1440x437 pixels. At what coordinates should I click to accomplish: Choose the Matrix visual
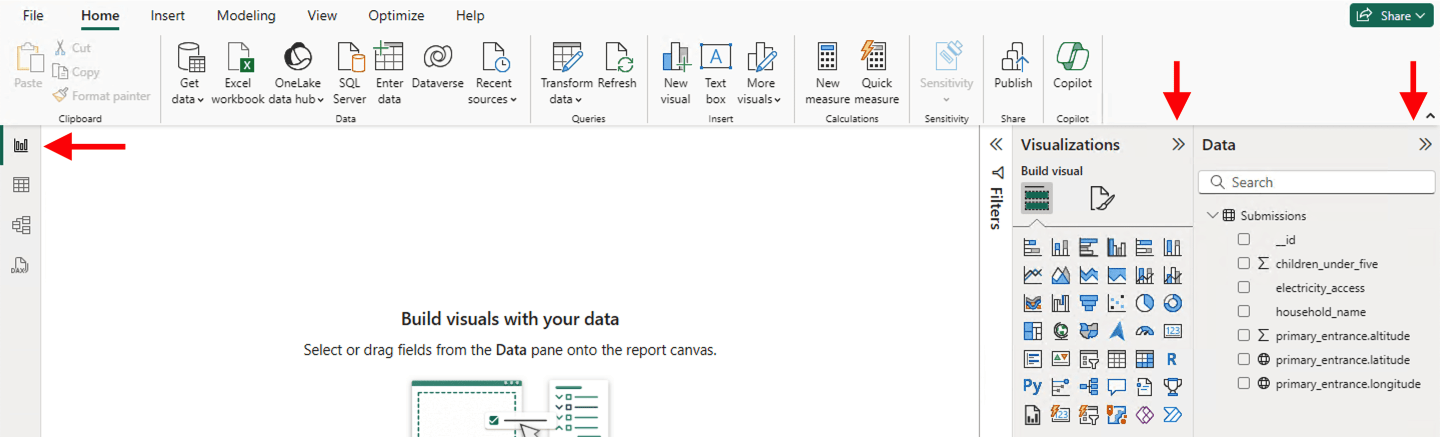click(1145, 359)
